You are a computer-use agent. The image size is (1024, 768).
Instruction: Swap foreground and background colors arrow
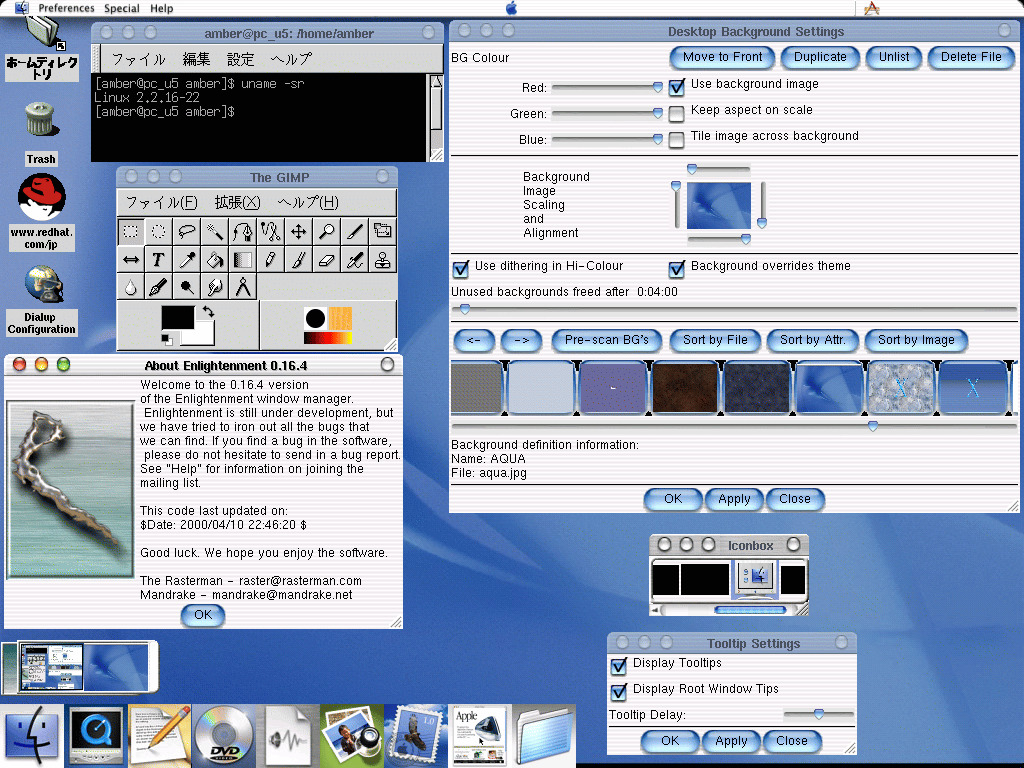pos(208,312)
